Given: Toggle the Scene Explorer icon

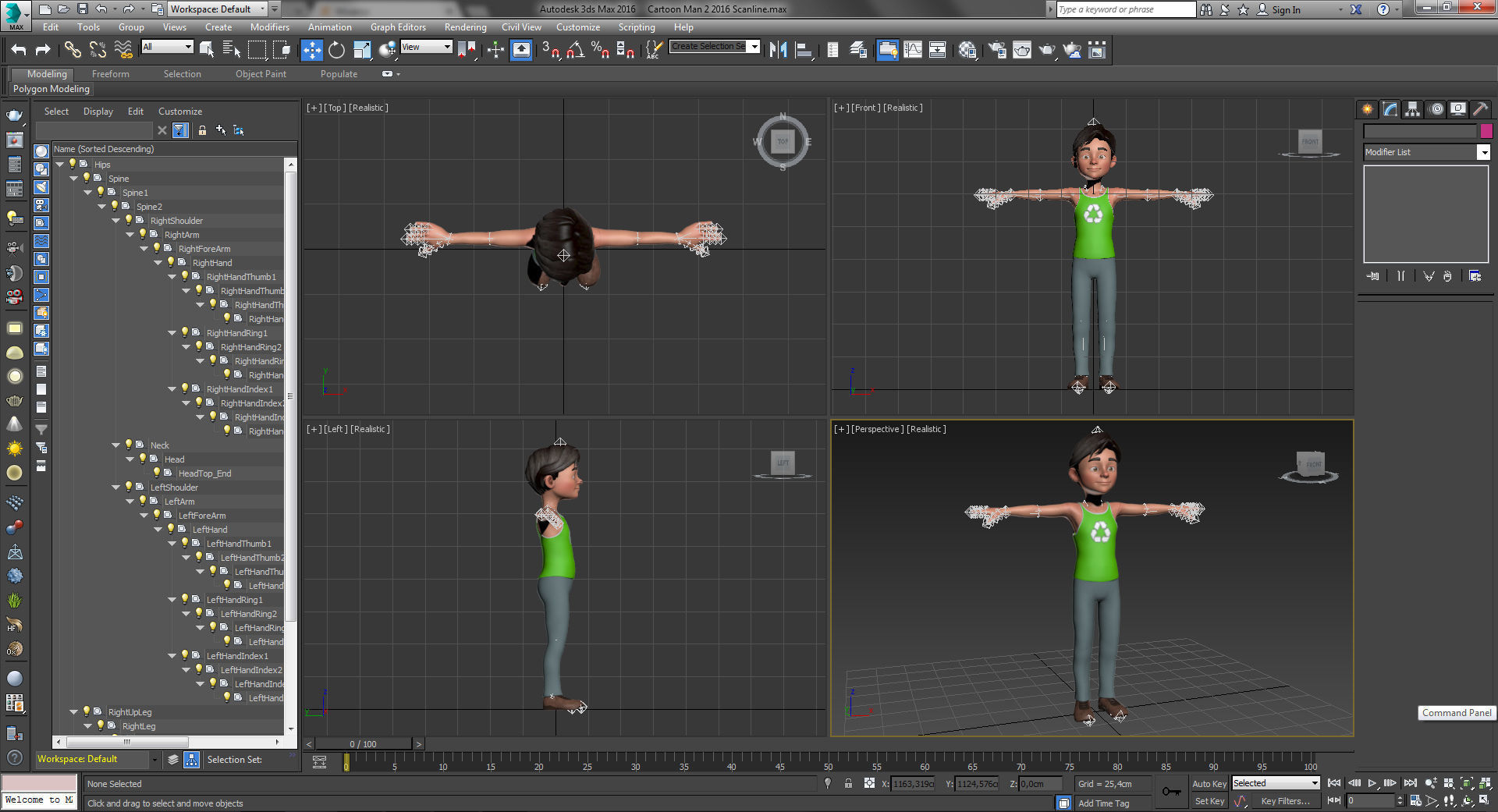Looking at the screenshot, I should [832, 50].
